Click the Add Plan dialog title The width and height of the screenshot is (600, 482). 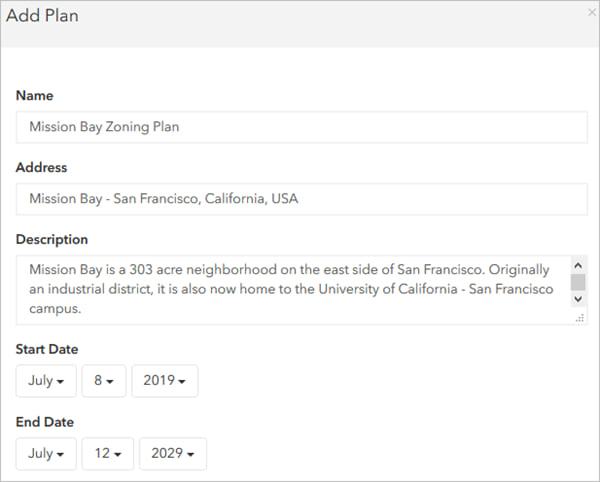(x=43, y=16)
